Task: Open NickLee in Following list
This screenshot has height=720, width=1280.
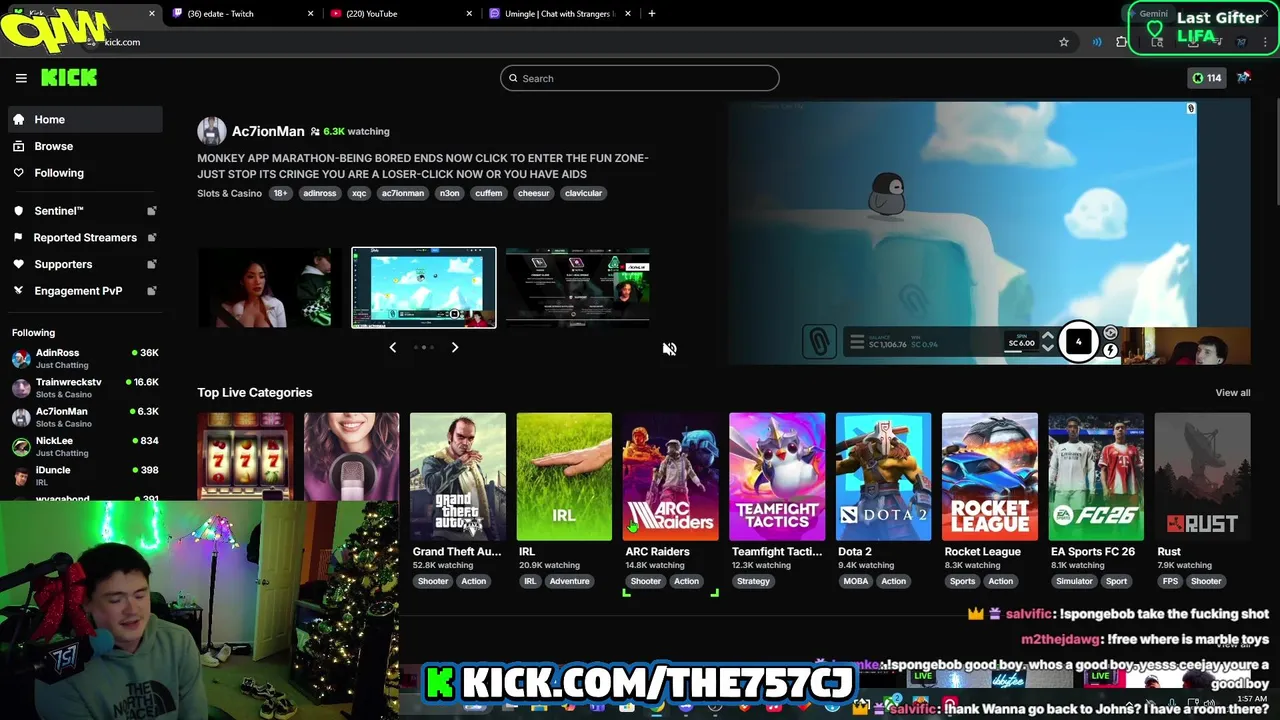Action: [85, 446]
